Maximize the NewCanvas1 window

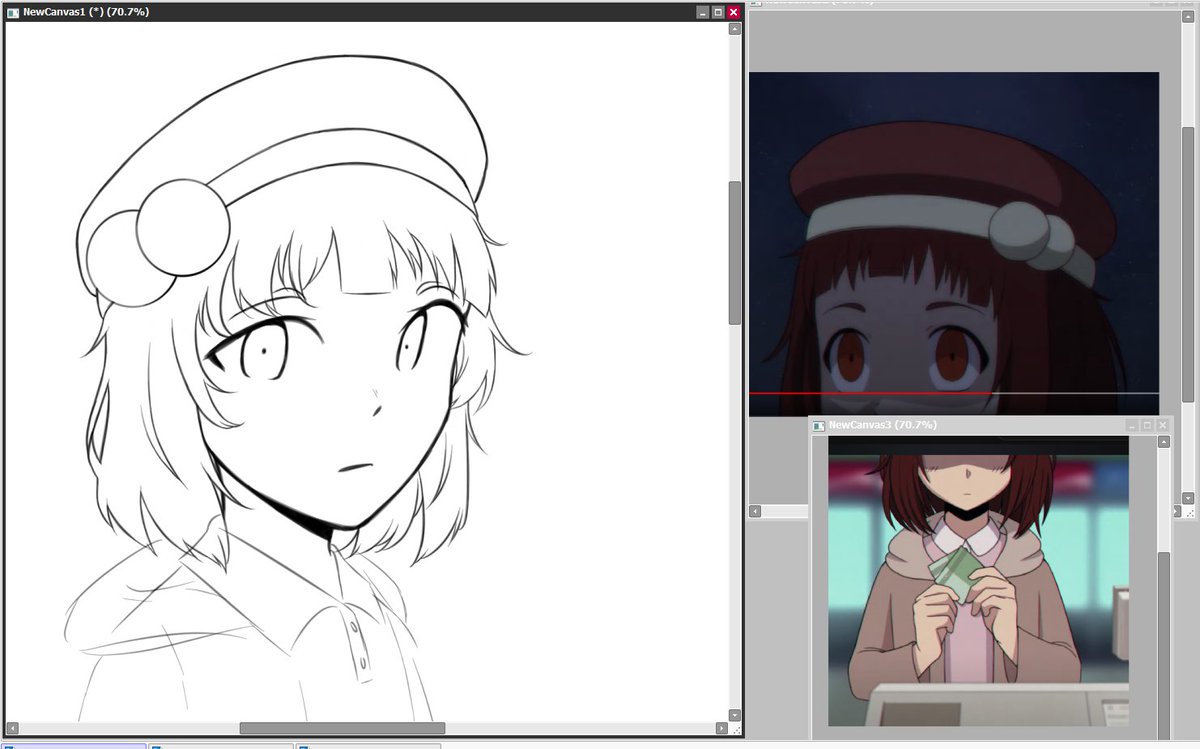[x=718, y=12]
